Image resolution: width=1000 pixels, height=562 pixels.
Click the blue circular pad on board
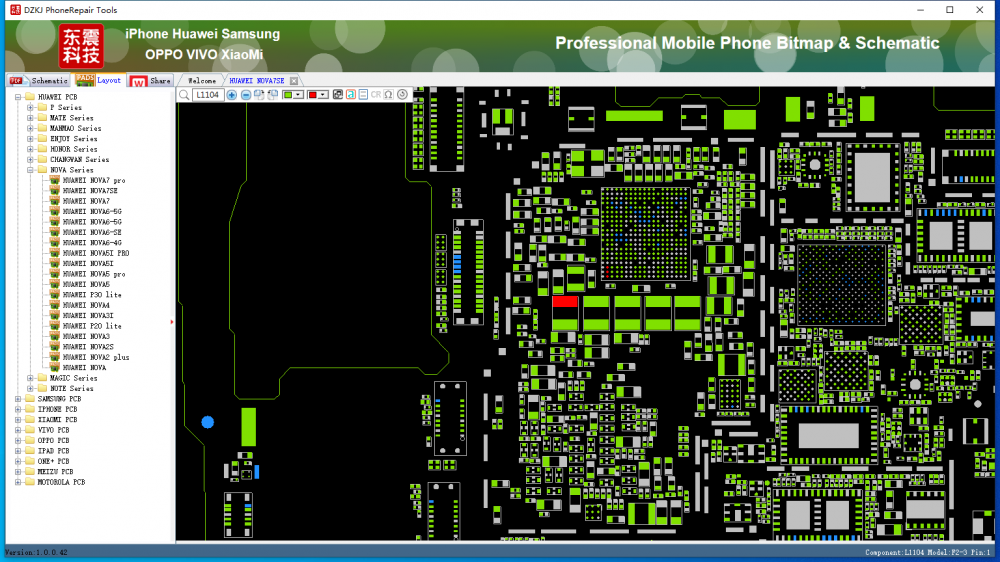tap(207, 422)
